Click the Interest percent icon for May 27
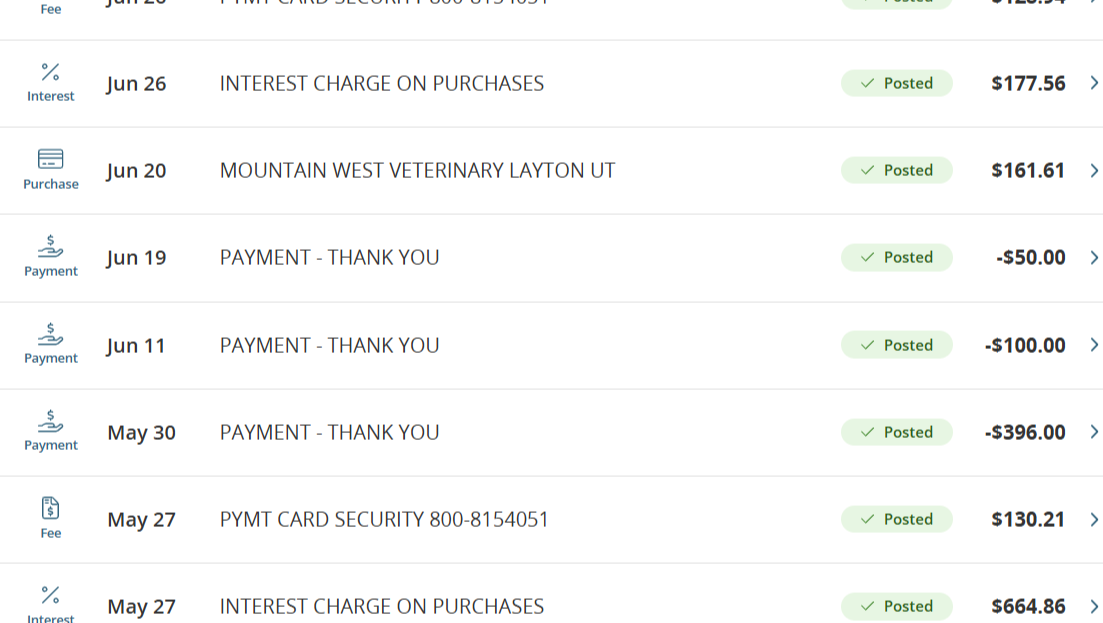 coord(50,595)
